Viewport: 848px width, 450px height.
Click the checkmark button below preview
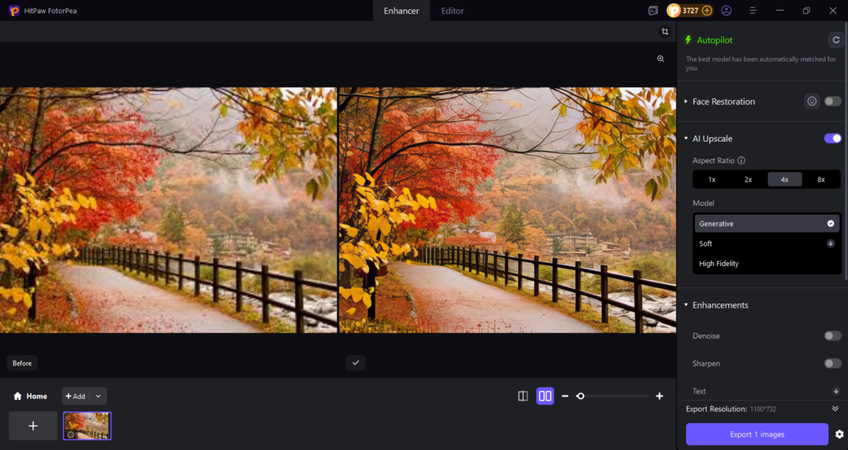pos(355,362)
